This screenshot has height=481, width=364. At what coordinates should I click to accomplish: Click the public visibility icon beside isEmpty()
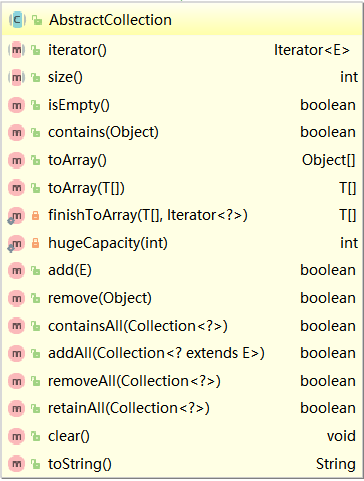[x=36, y=105]
